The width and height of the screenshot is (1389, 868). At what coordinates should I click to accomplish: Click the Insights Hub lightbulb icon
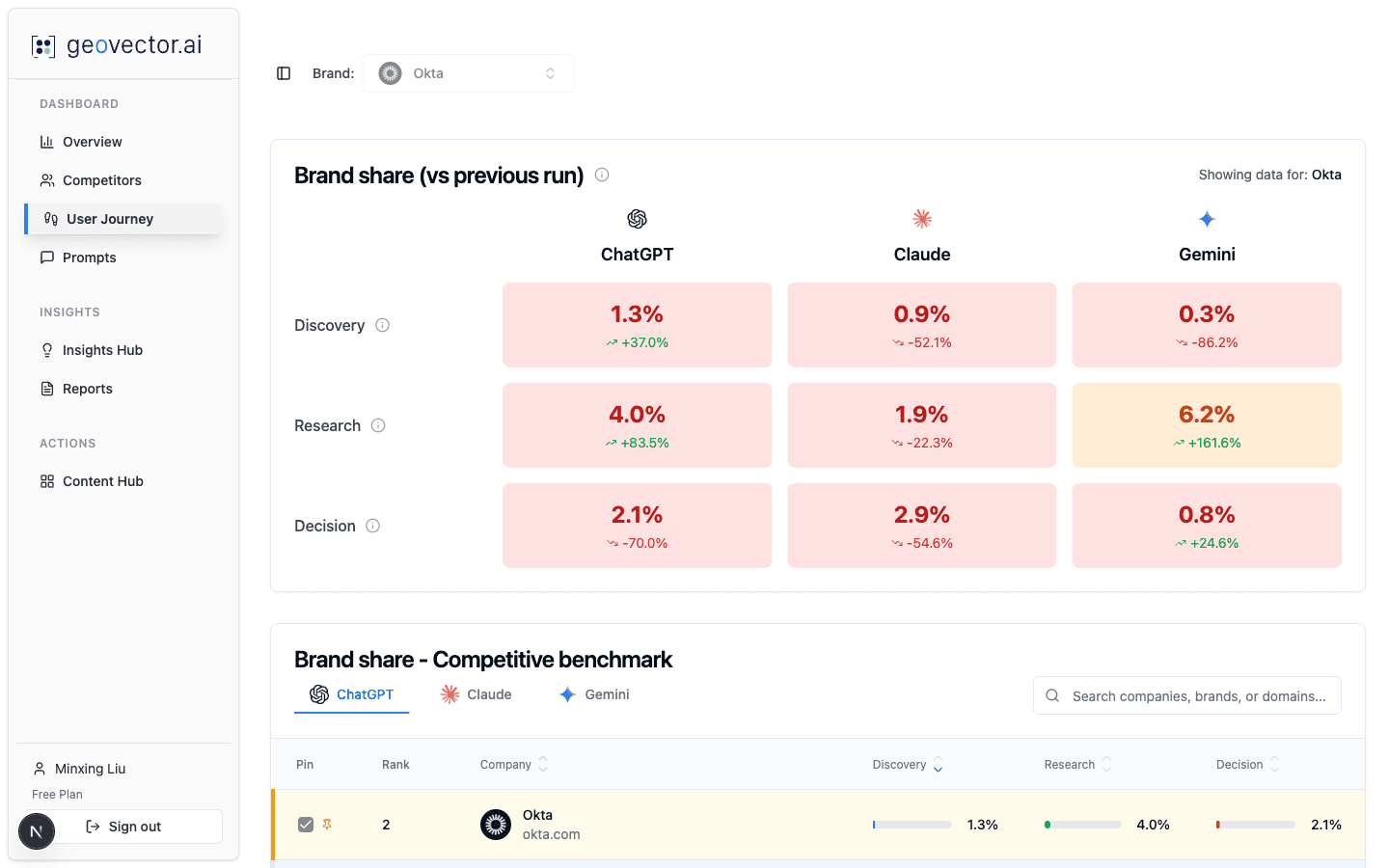[x=46, y=349]
